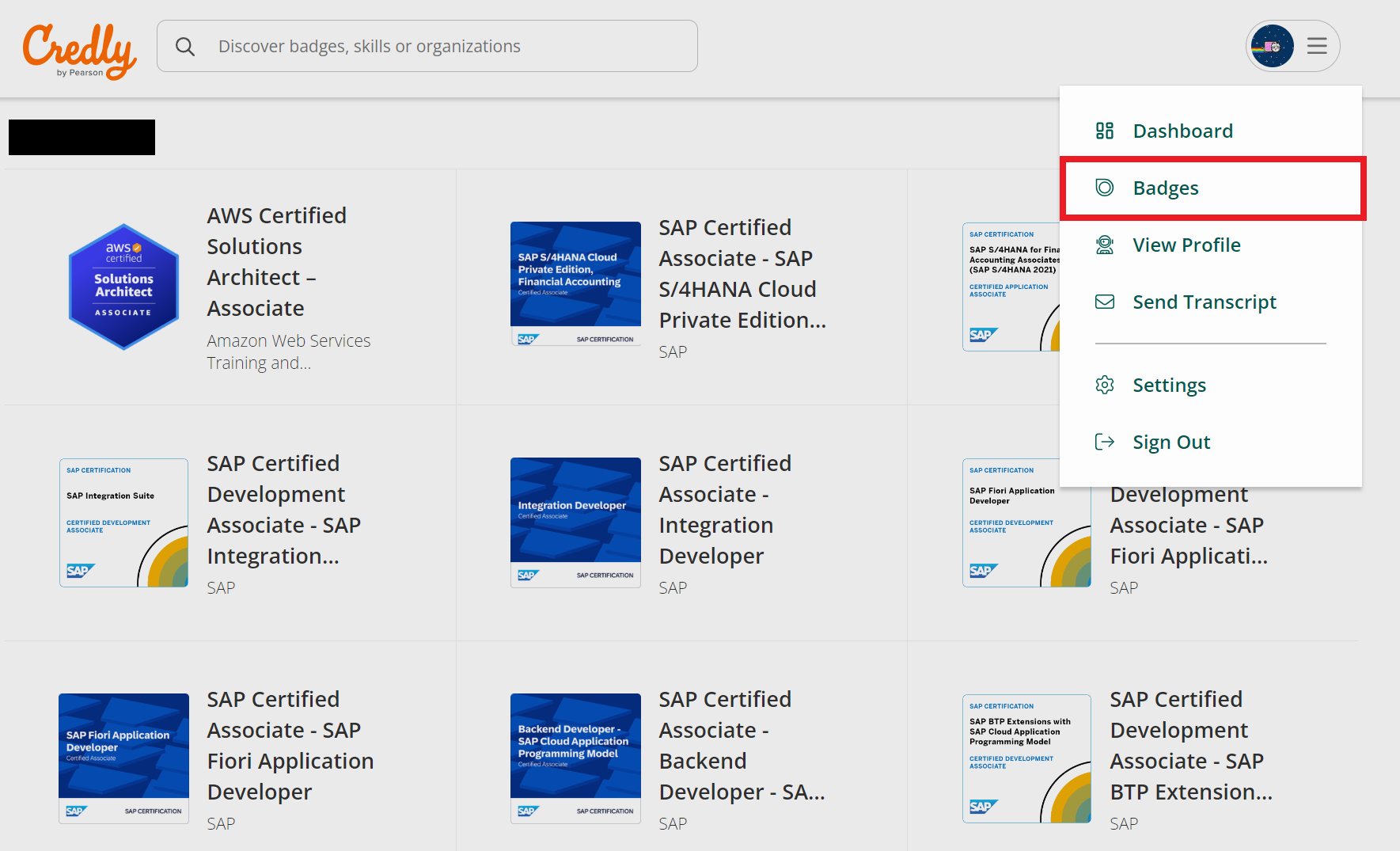The image size is (1400, 851).
Task: Click the View Profile person icon
Action: (1104, 245)
